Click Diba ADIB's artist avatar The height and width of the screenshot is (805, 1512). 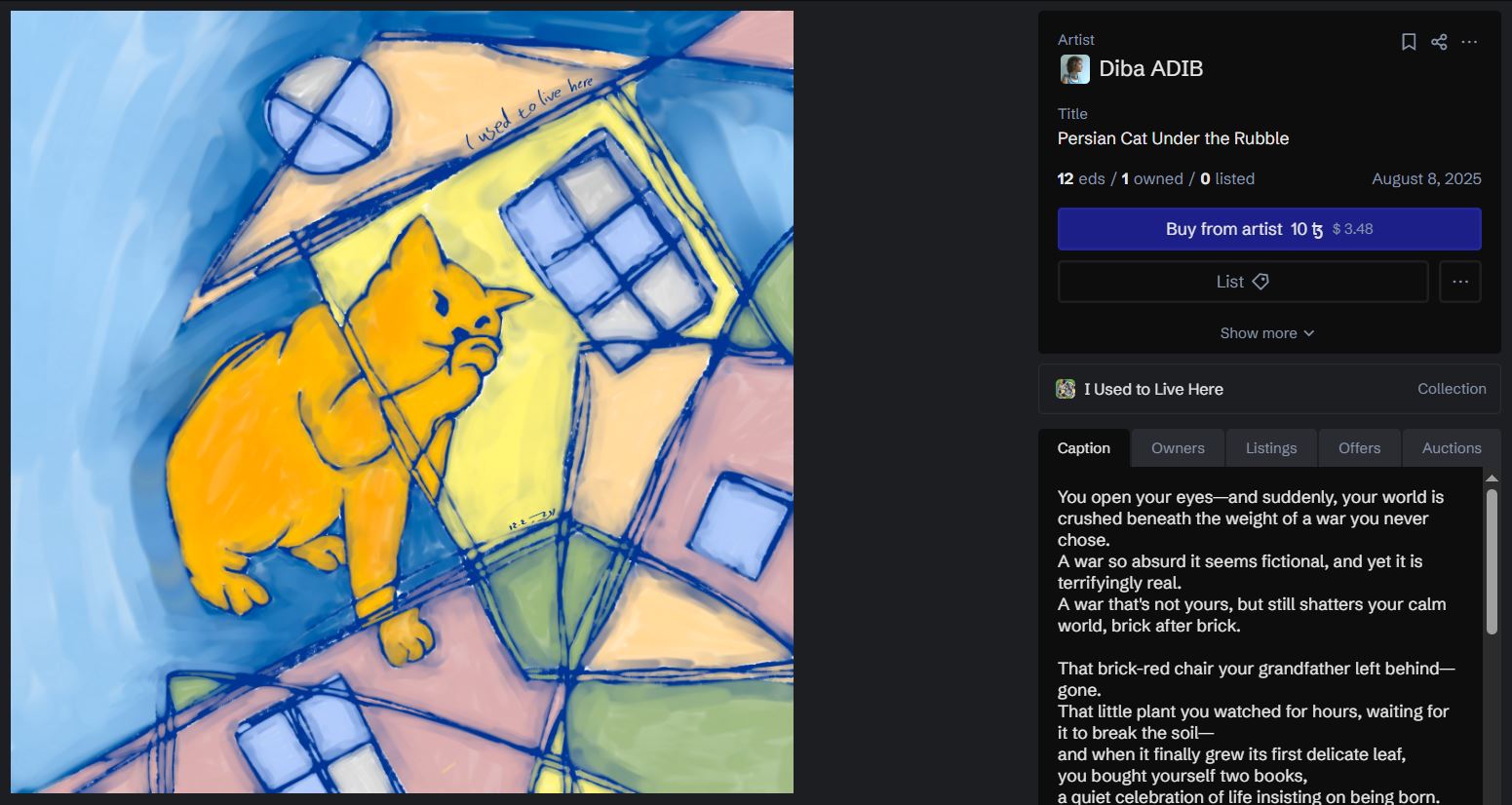point(1074,69)
